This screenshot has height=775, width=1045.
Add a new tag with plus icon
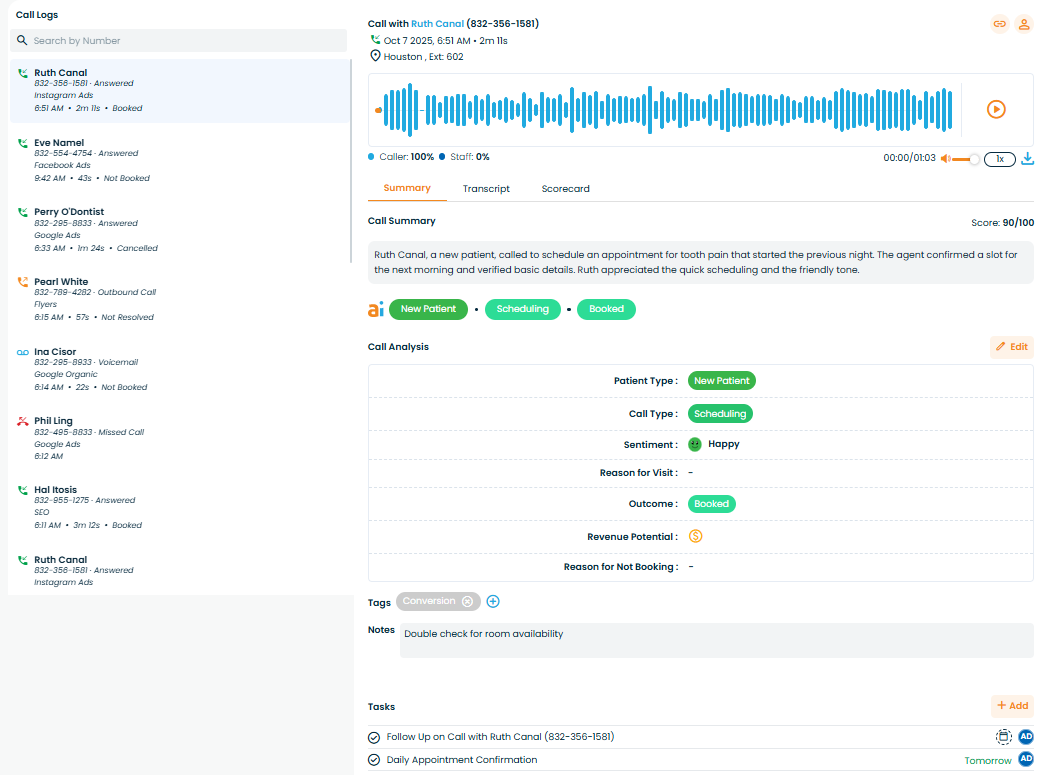[492, 601]
